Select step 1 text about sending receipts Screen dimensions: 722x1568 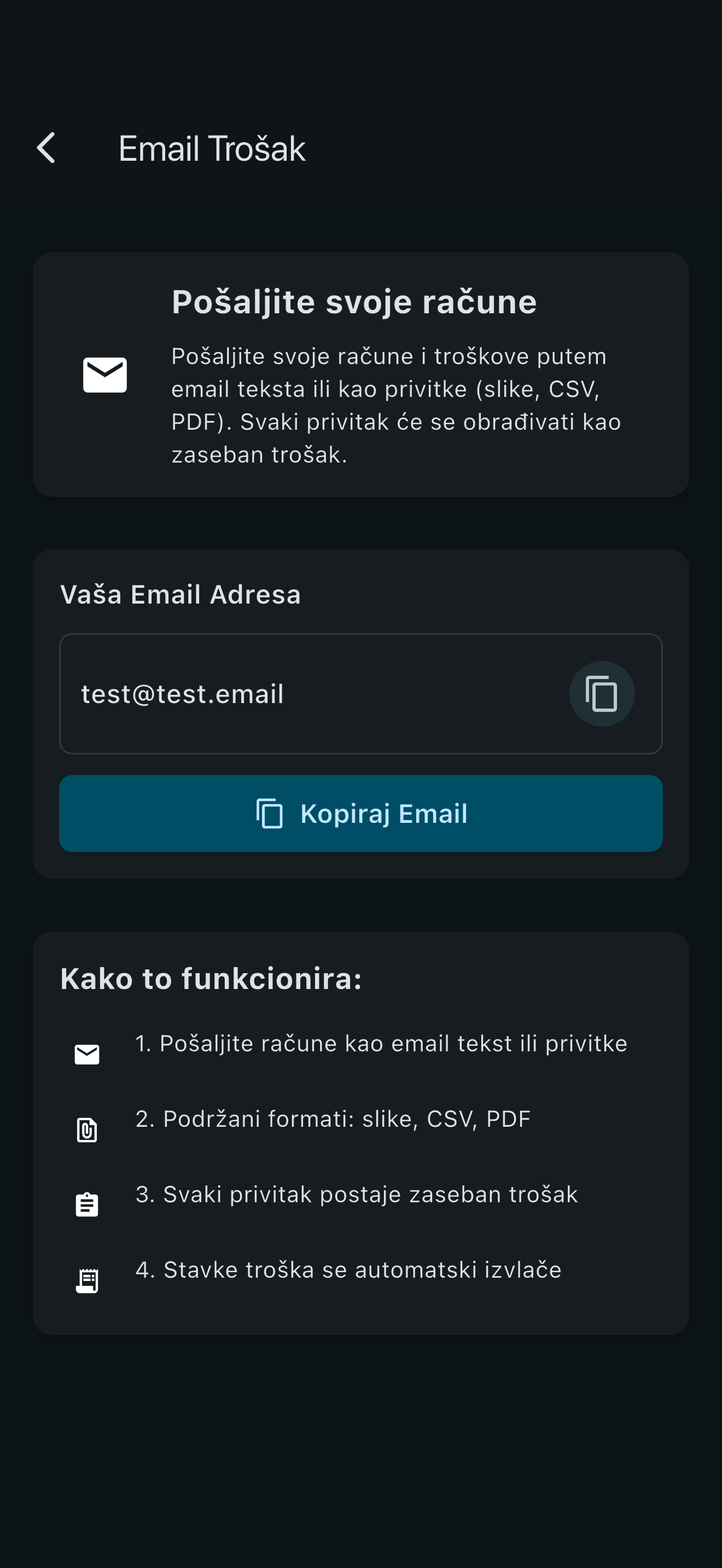click(381, 1043)
